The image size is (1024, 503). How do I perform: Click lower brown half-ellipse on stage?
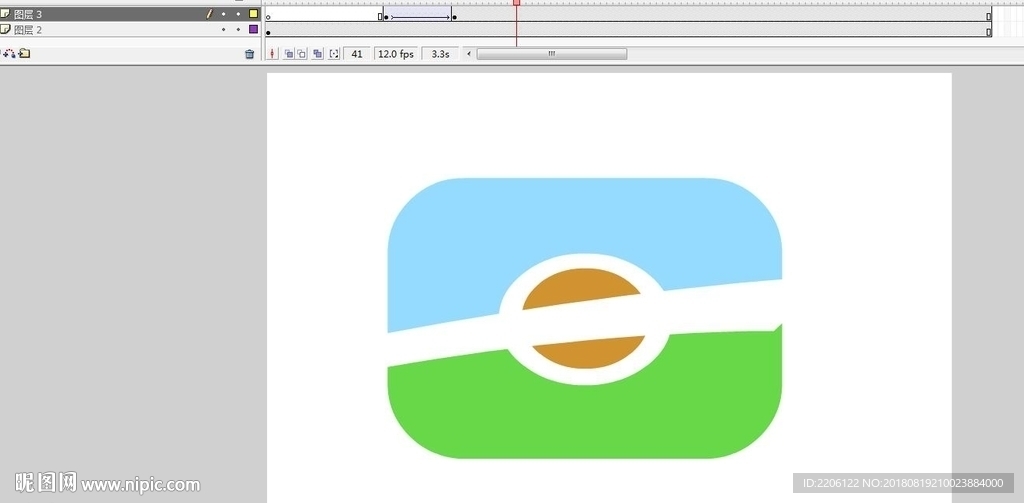click(590, 354)
